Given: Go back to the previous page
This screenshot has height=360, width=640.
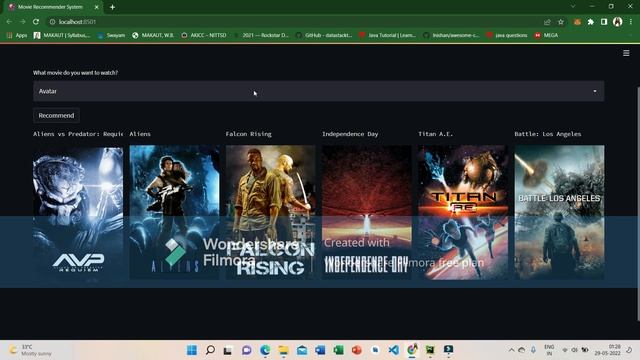Looking at the screenshot, I should 9,22.
